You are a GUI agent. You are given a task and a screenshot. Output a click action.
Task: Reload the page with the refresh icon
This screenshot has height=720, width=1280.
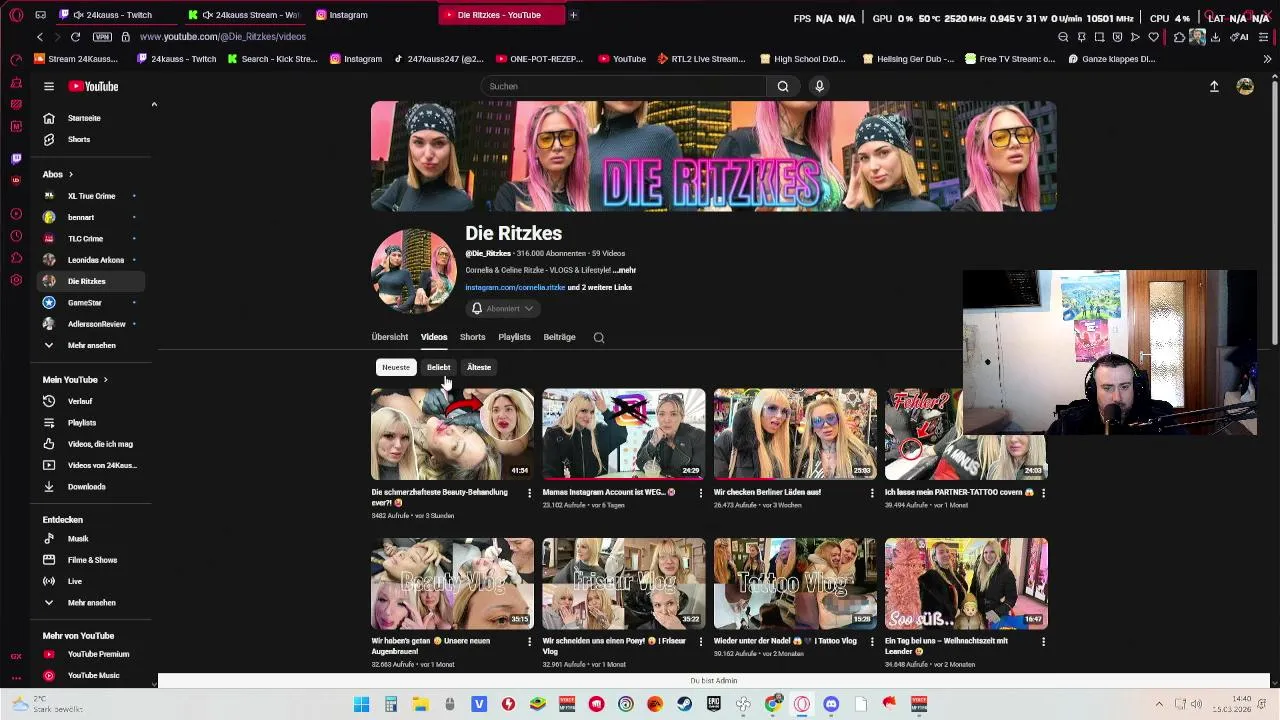75,37
